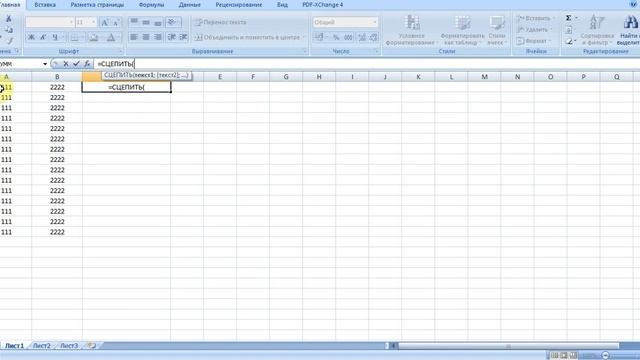Image resolution: width=640 pixels, height=360 pixels.
Task: Click the Fill down icon
Action: point(569,30)
